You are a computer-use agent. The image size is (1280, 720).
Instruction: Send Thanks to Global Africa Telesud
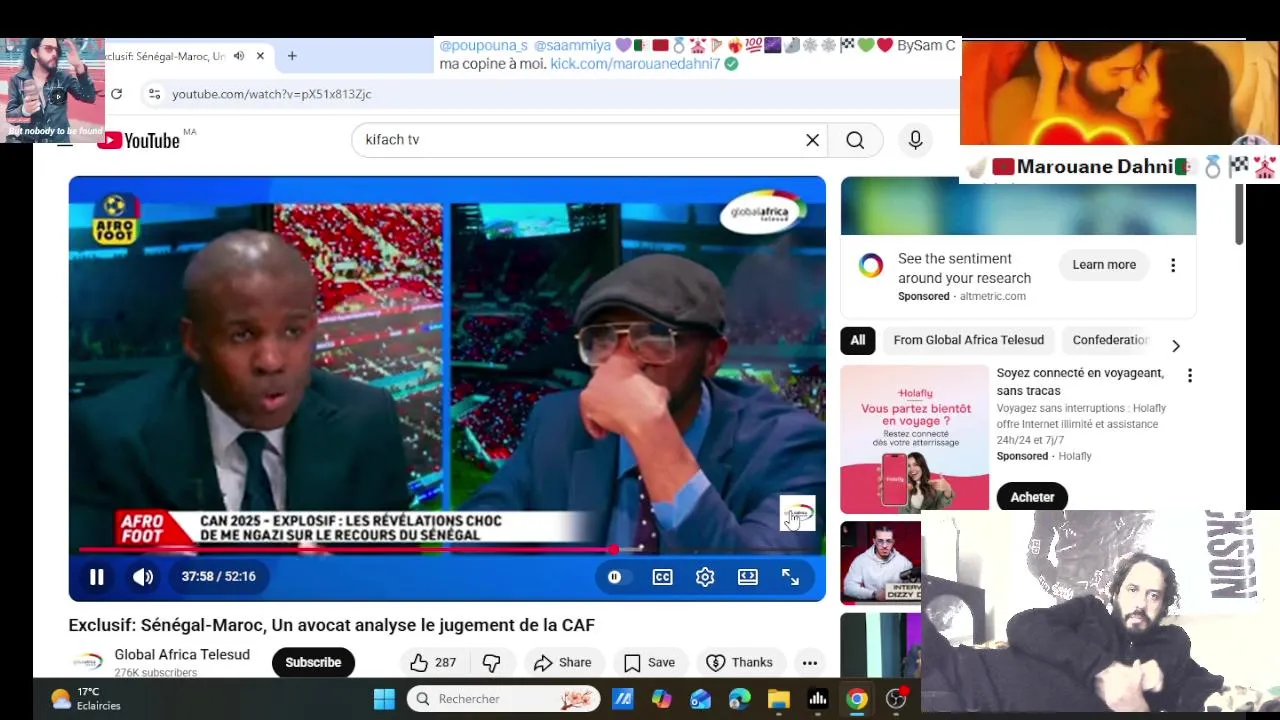739,662
